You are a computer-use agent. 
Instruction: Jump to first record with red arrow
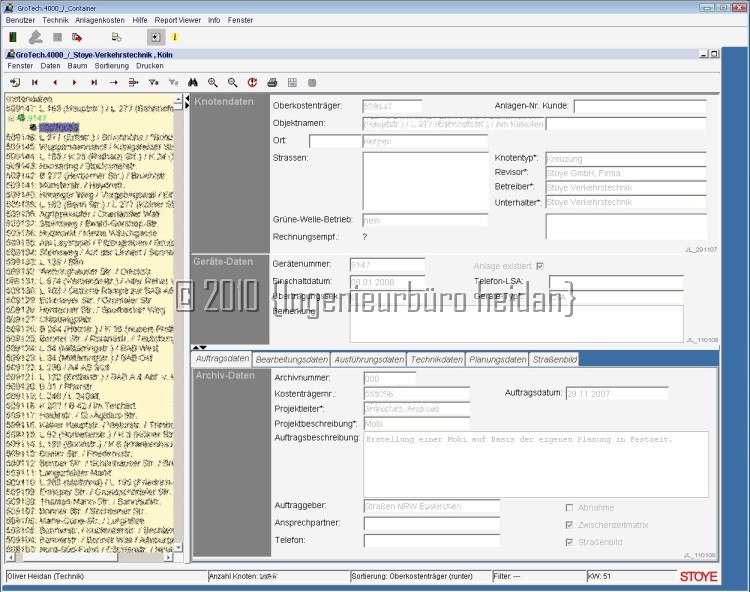point(35,82)
